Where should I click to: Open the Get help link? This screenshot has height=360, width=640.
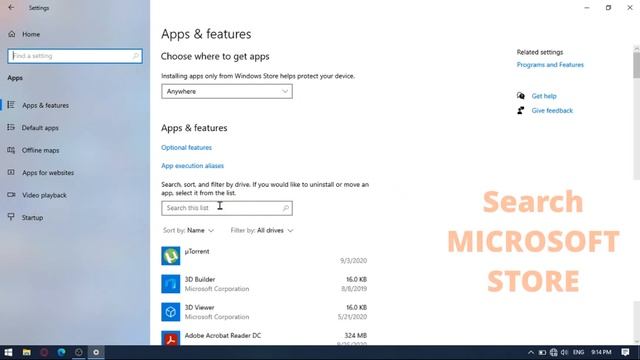pos(544,96)
